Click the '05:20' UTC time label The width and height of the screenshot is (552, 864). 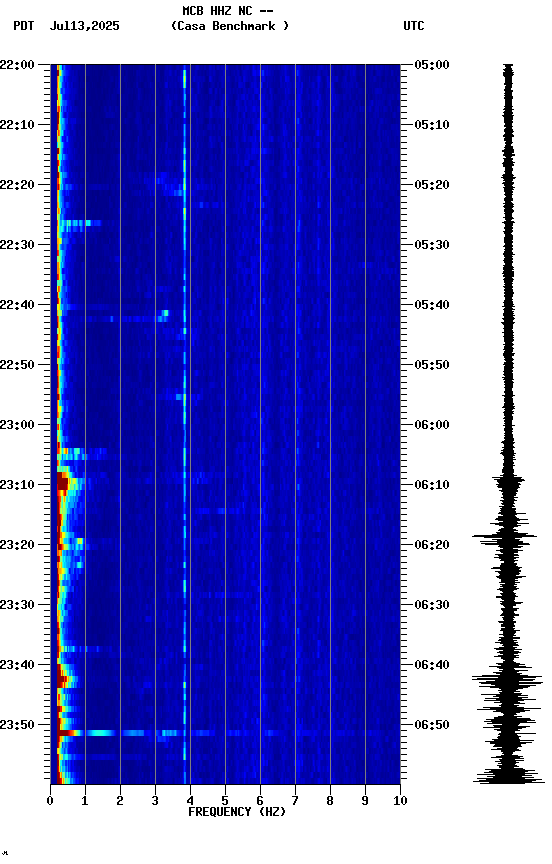click(432, 185)
